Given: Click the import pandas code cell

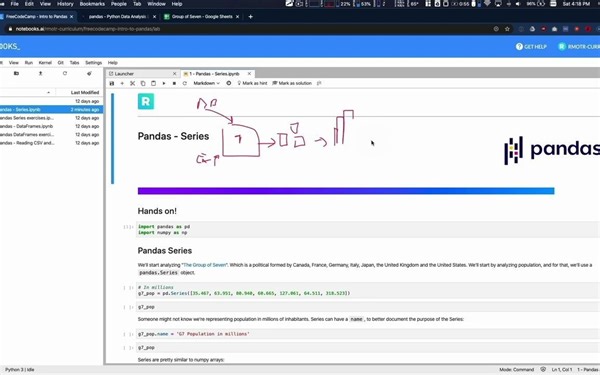Looking at the screenshot, I should [x=367, y=230].
